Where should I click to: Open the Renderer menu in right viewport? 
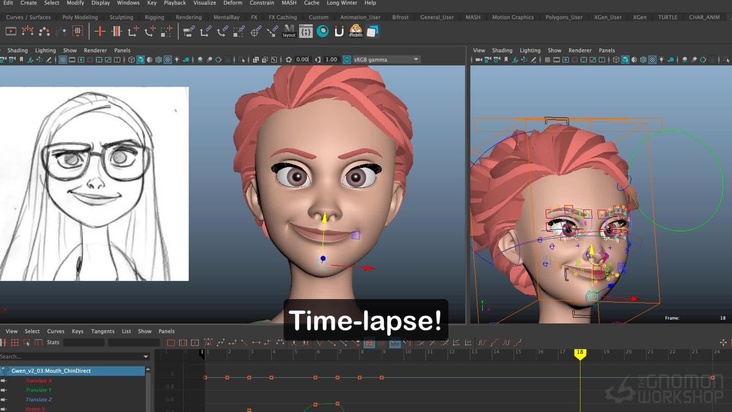tap(579, 50)
